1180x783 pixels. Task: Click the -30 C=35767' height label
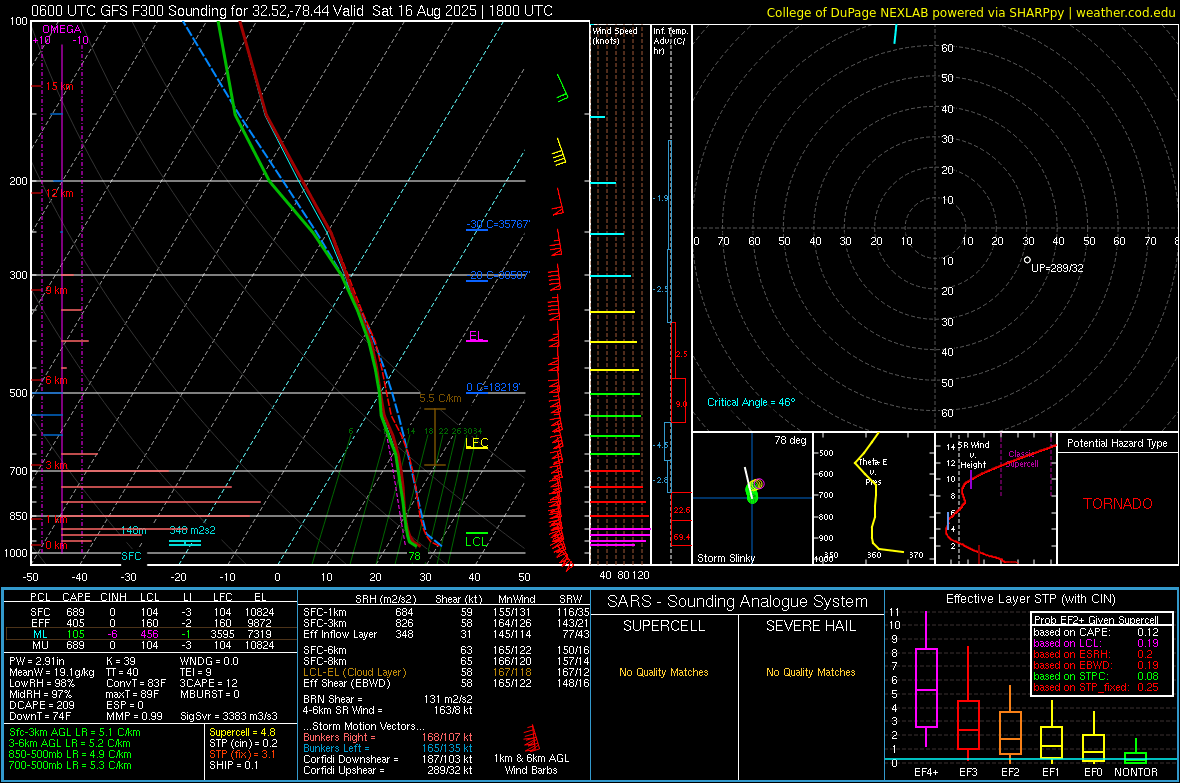click(x=498, y=224)
